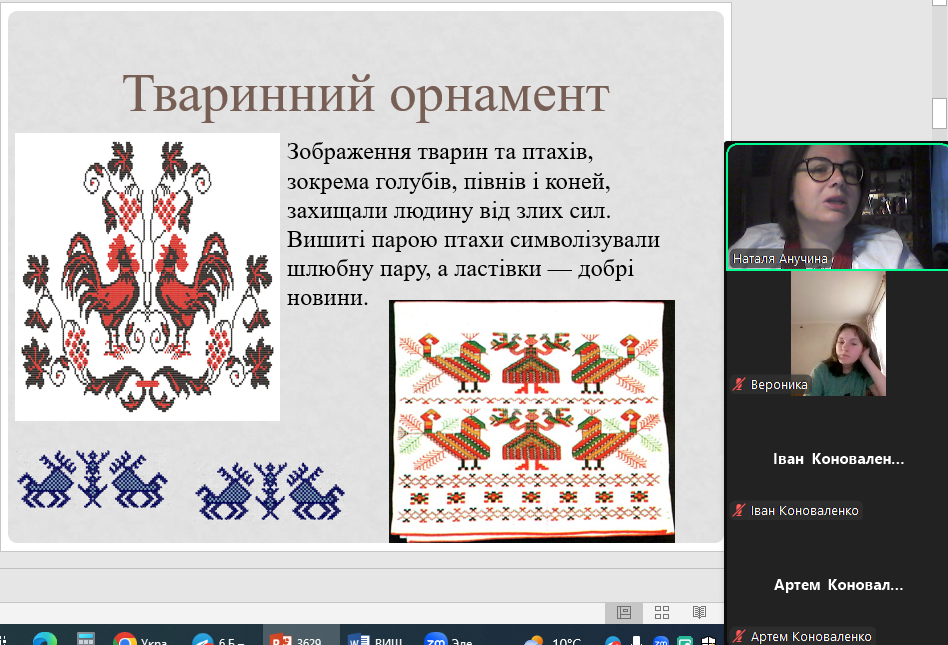This screenshot has width=948, height=645.
Task: Open Google Chrome taskbar window
Action: pos(140,640)
